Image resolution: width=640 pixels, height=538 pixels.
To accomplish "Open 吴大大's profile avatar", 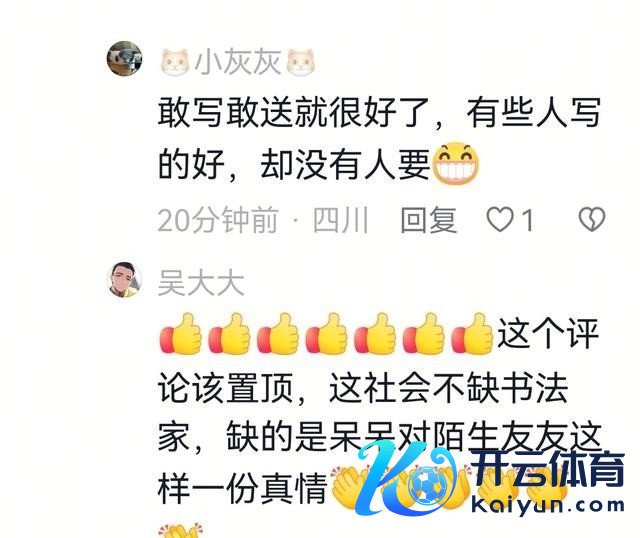I will 124,280.
